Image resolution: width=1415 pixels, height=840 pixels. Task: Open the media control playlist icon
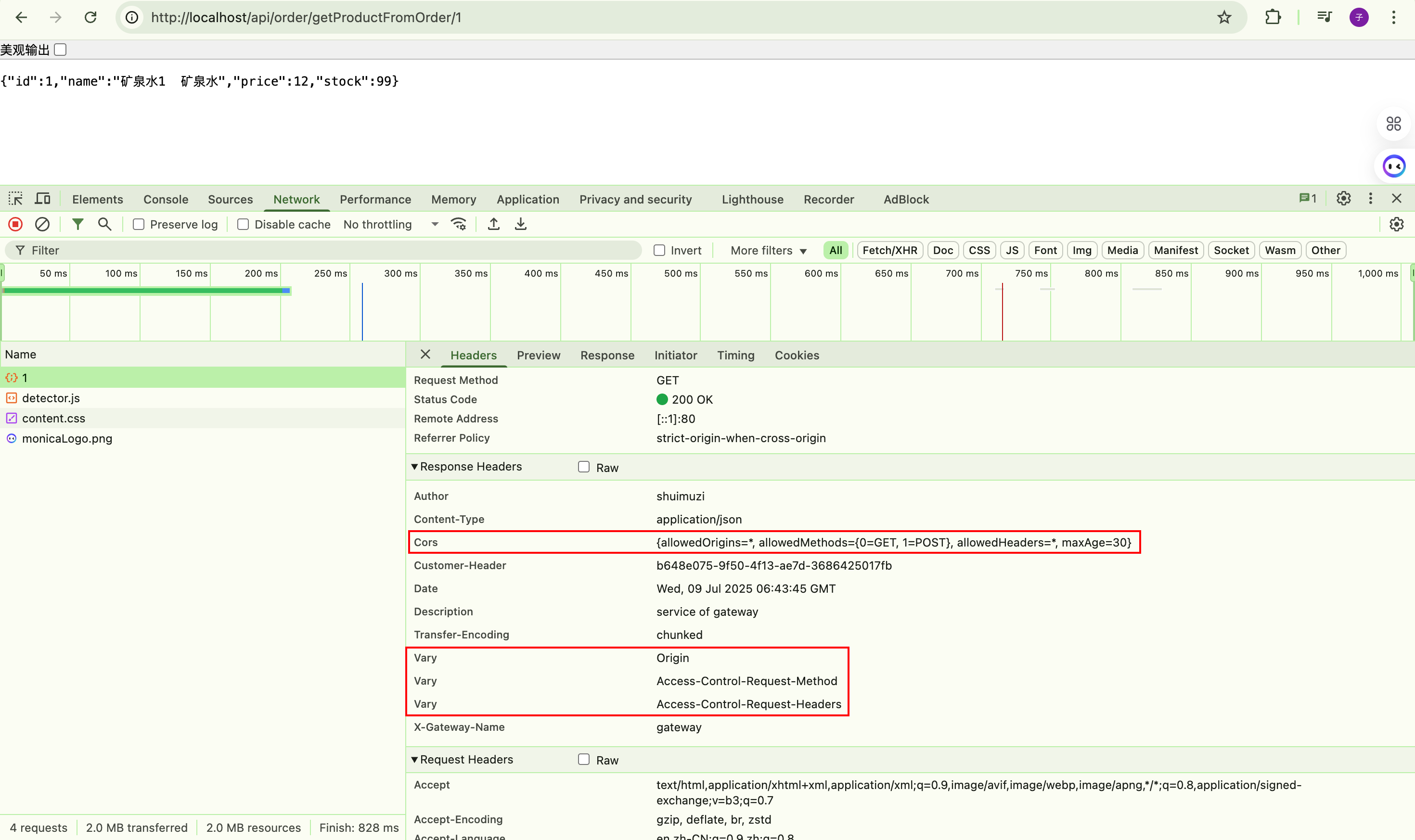(x=1324, y=17)
